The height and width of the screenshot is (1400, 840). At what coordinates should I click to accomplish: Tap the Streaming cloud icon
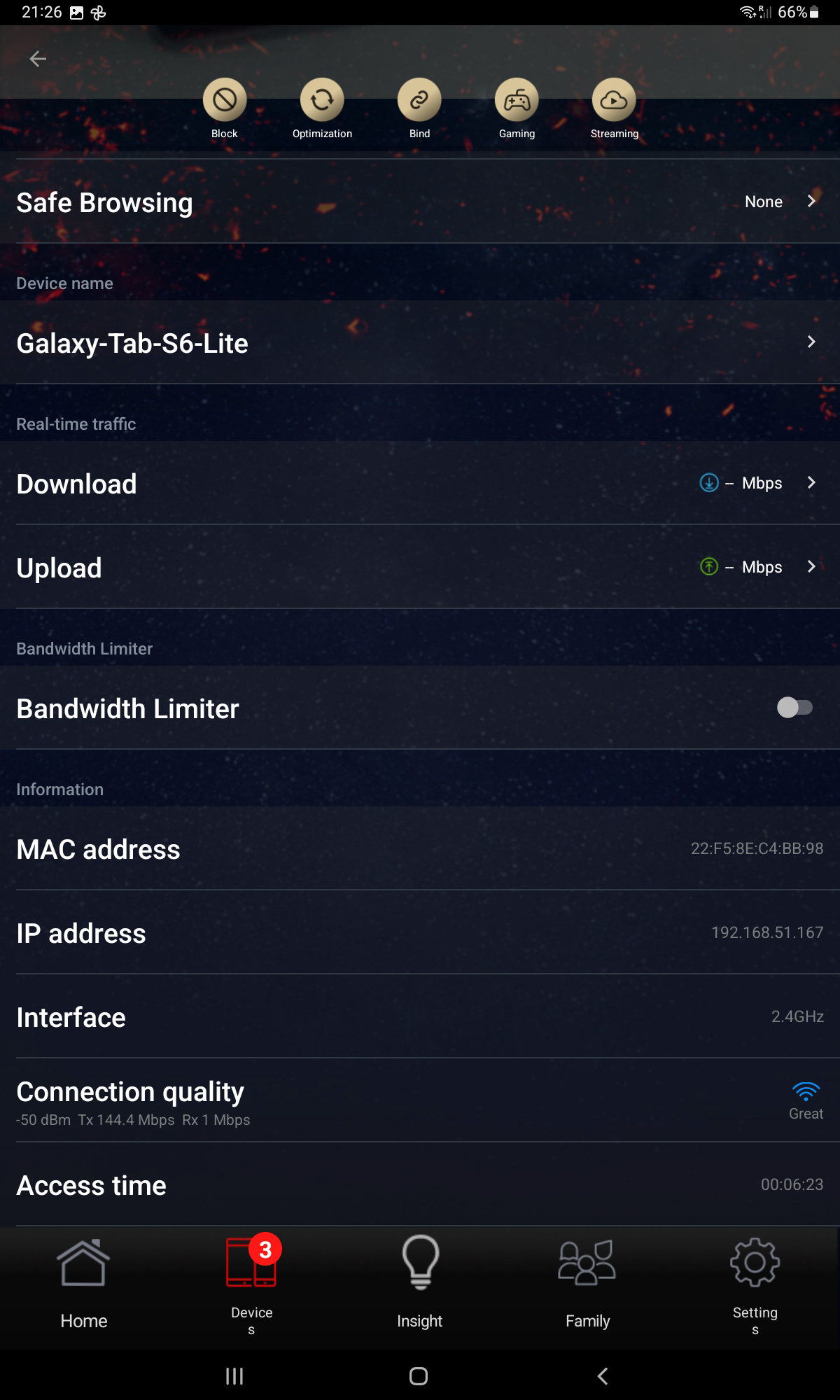614,101
